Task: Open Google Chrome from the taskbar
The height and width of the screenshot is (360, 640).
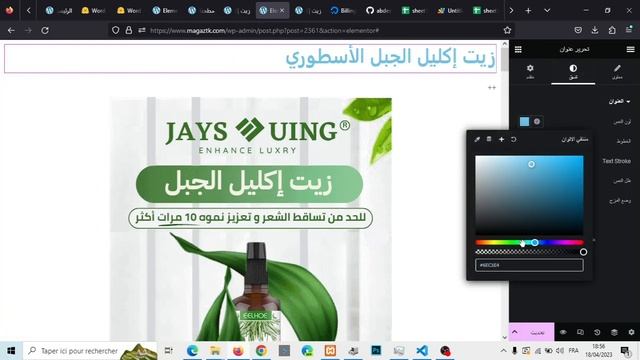Action: tap(261, 351)
